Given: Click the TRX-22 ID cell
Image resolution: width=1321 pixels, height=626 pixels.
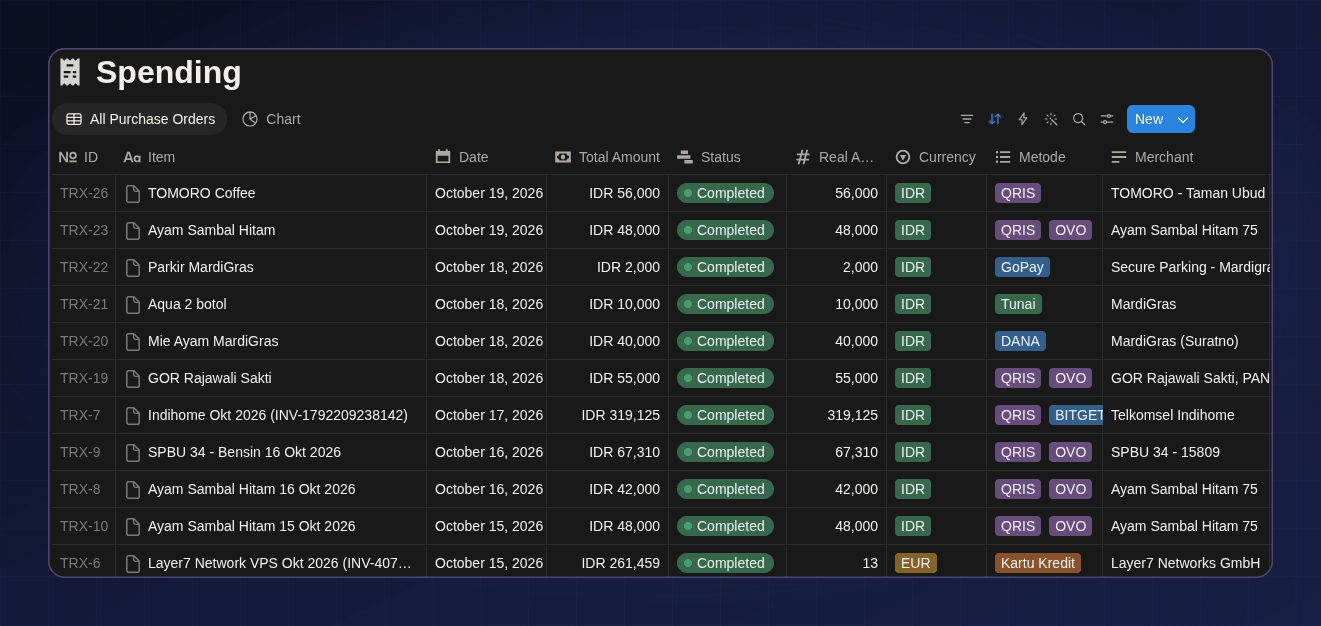Looking at the screenshot, I should point(84,267).
